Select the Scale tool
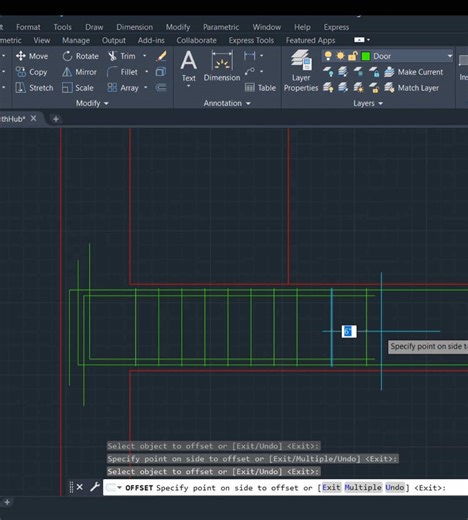 pos(78,88)
